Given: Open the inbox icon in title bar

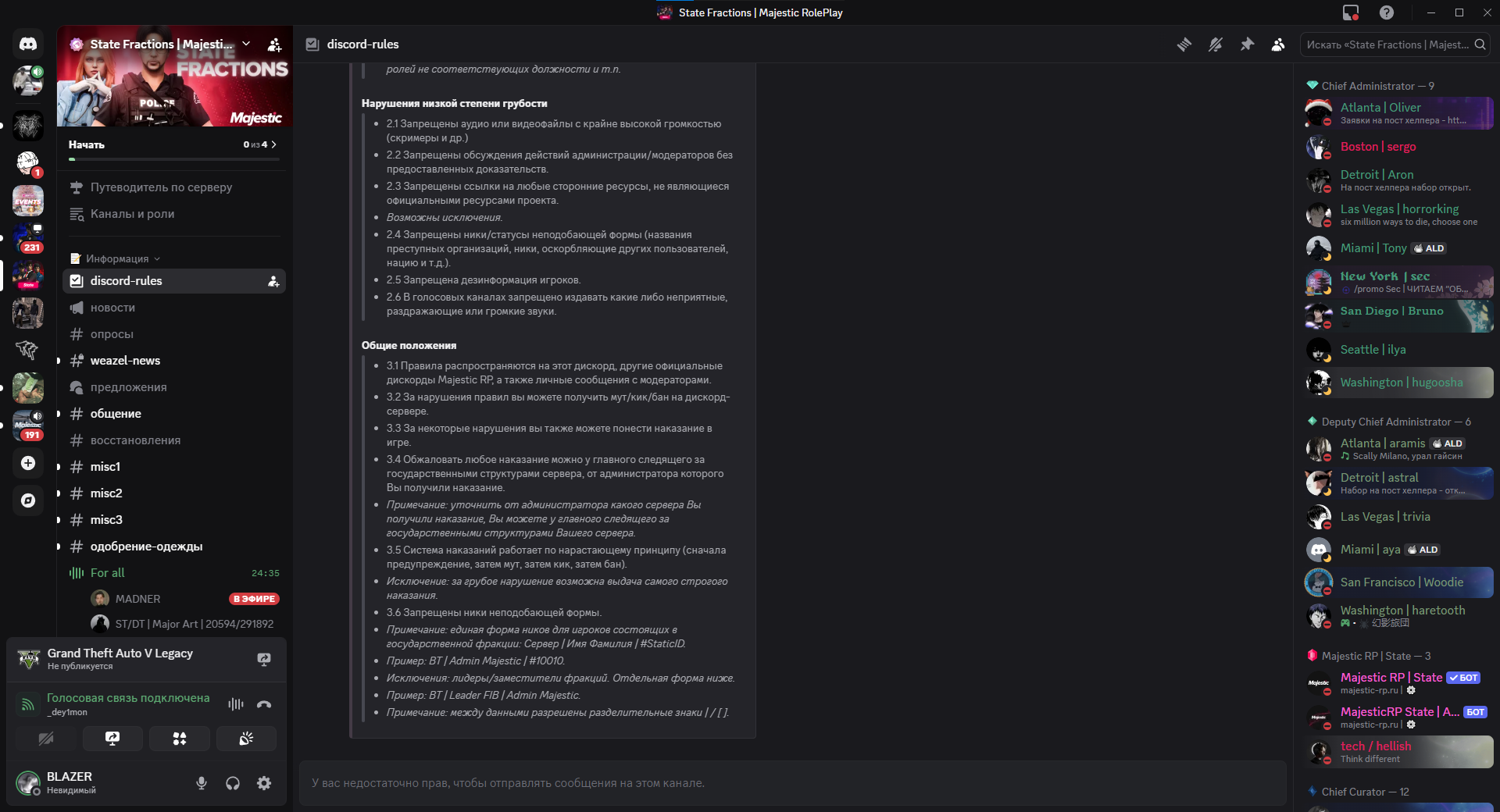Looking at the screenshot, I should 1351,12.
